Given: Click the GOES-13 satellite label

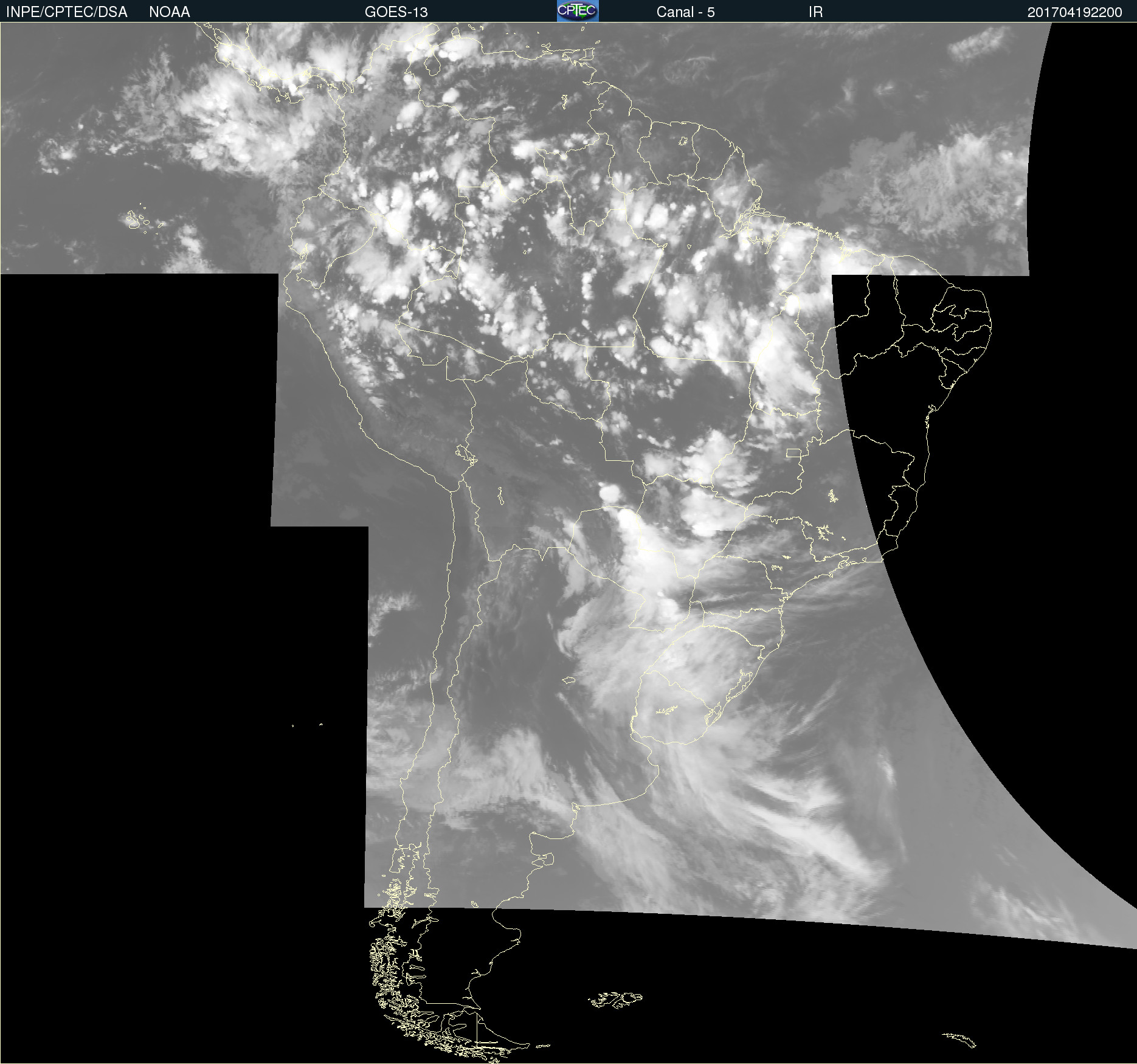Looking at the screenshot, I should point(396,12).
